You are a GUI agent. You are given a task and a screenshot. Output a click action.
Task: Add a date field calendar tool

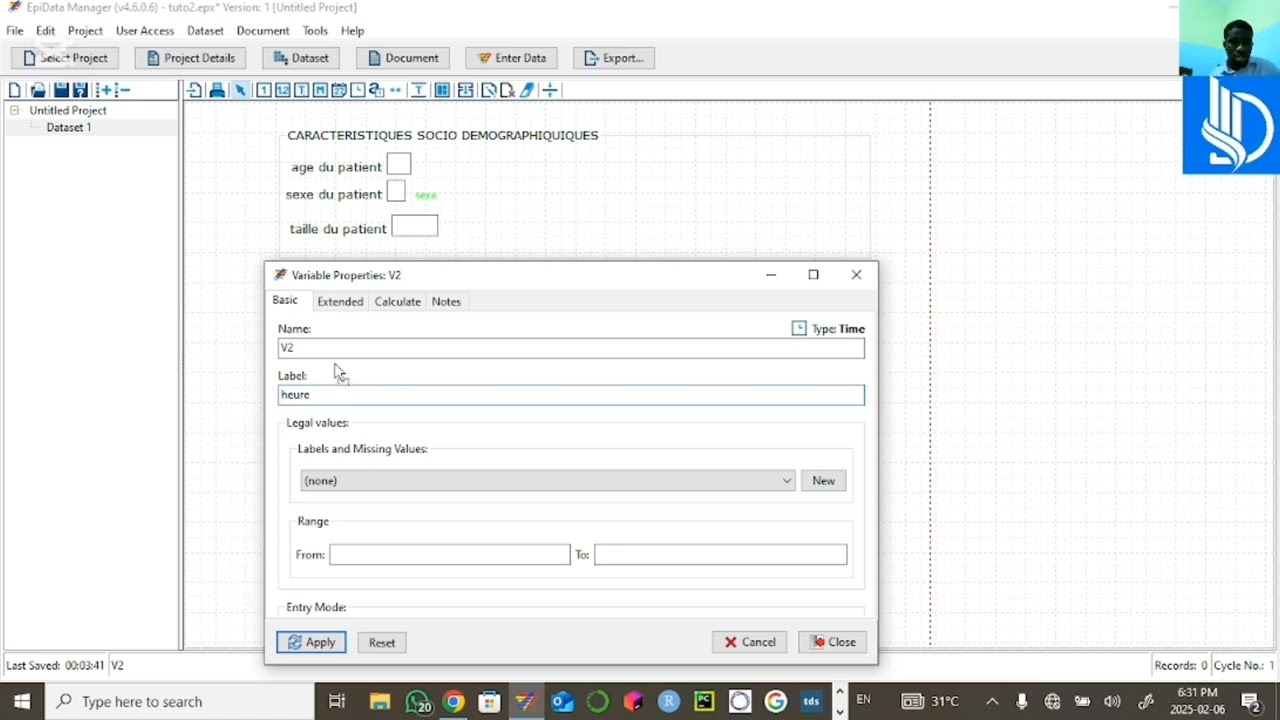tap(339, 90)
